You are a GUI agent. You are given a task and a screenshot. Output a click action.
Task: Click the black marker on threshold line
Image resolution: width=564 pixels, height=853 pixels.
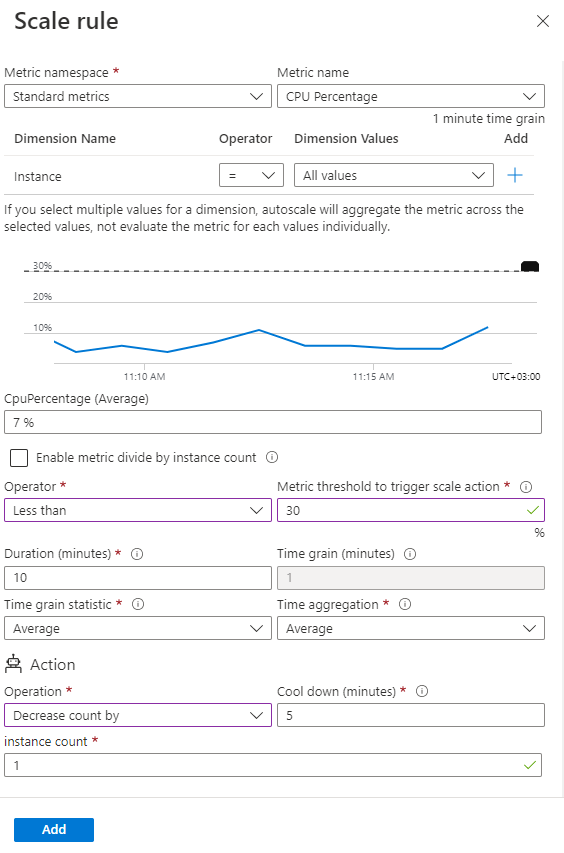[x=530, y=267]
